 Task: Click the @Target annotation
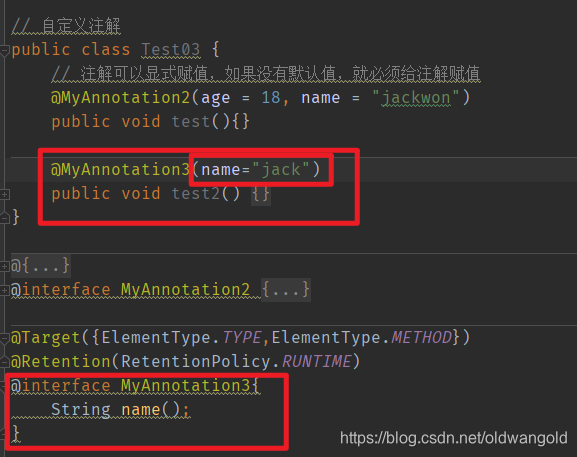[46, 338]
